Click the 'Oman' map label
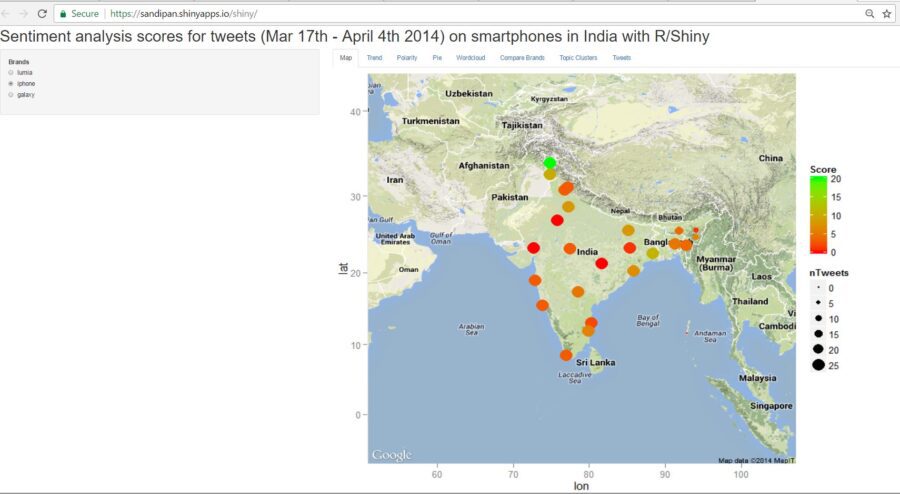 pos(409,269)
